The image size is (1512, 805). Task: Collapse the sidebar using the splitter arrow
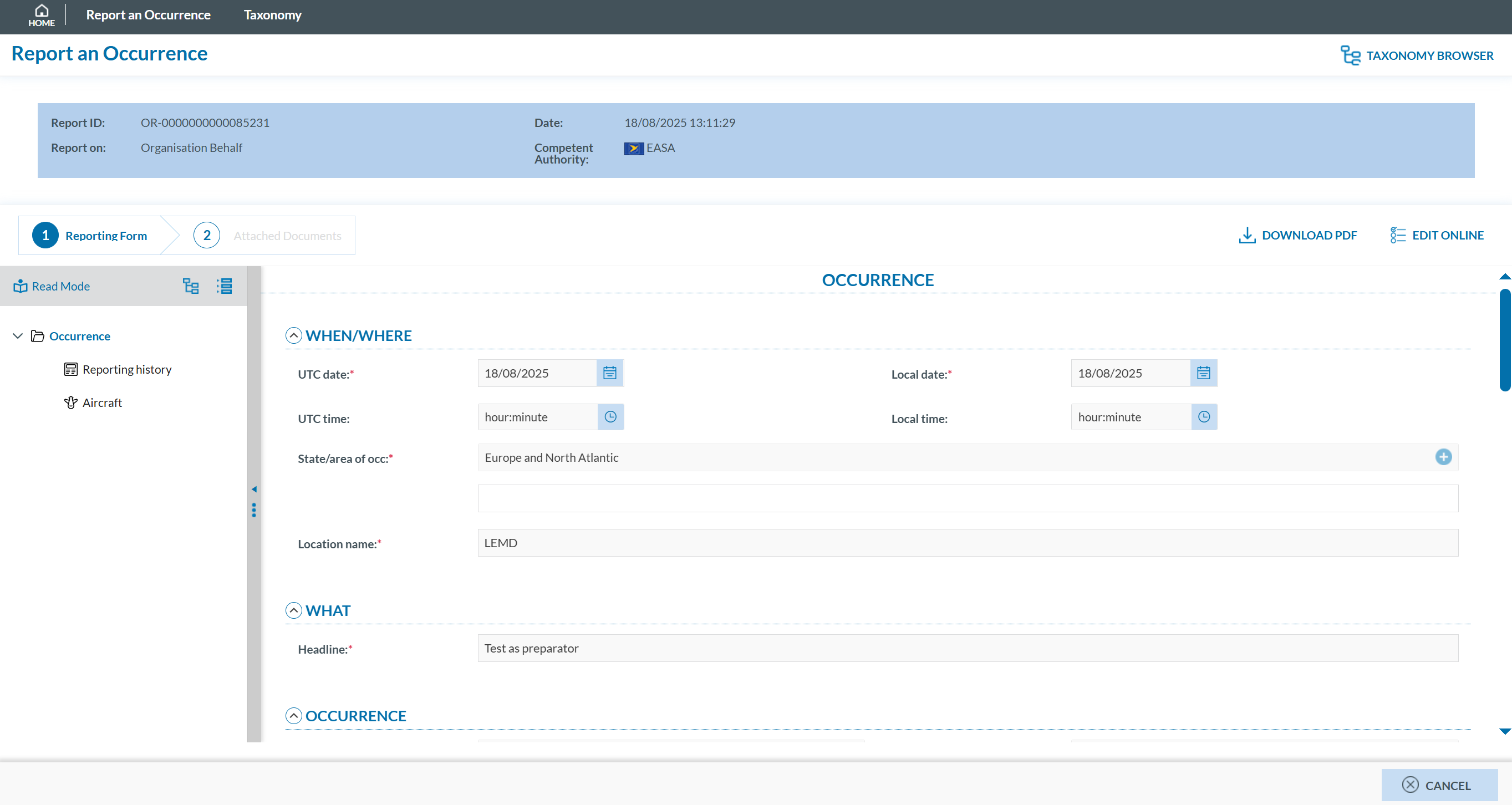(x=254, y=490)
